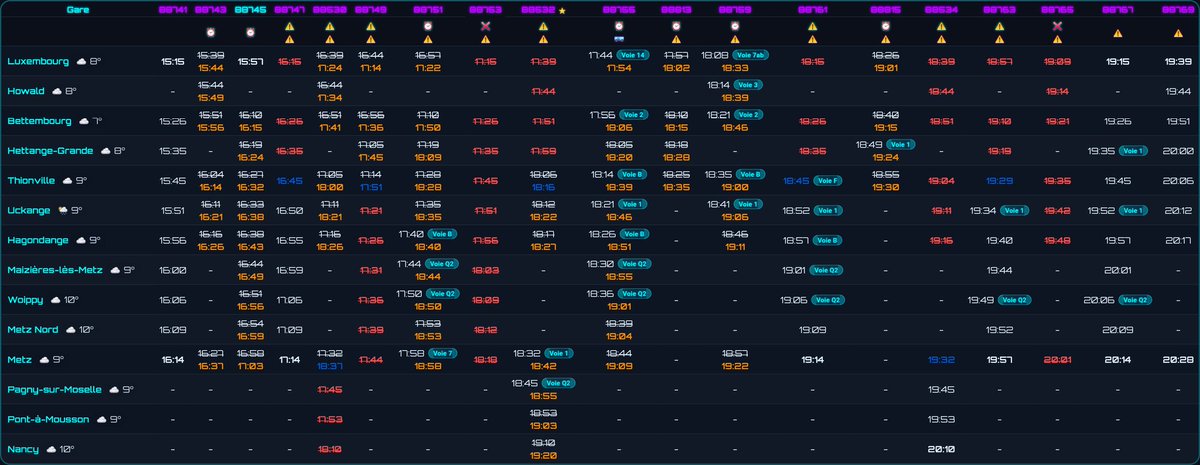Select the Maizières-lès-Metz station name

(x=54, y=271)
